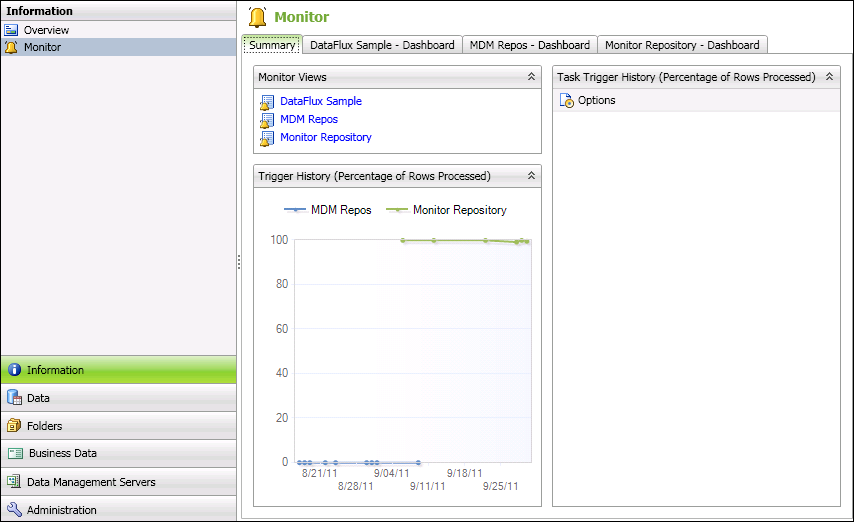854x522 pixels.
Task: Open the Data Management Servers pane
Action: (91, 482)
